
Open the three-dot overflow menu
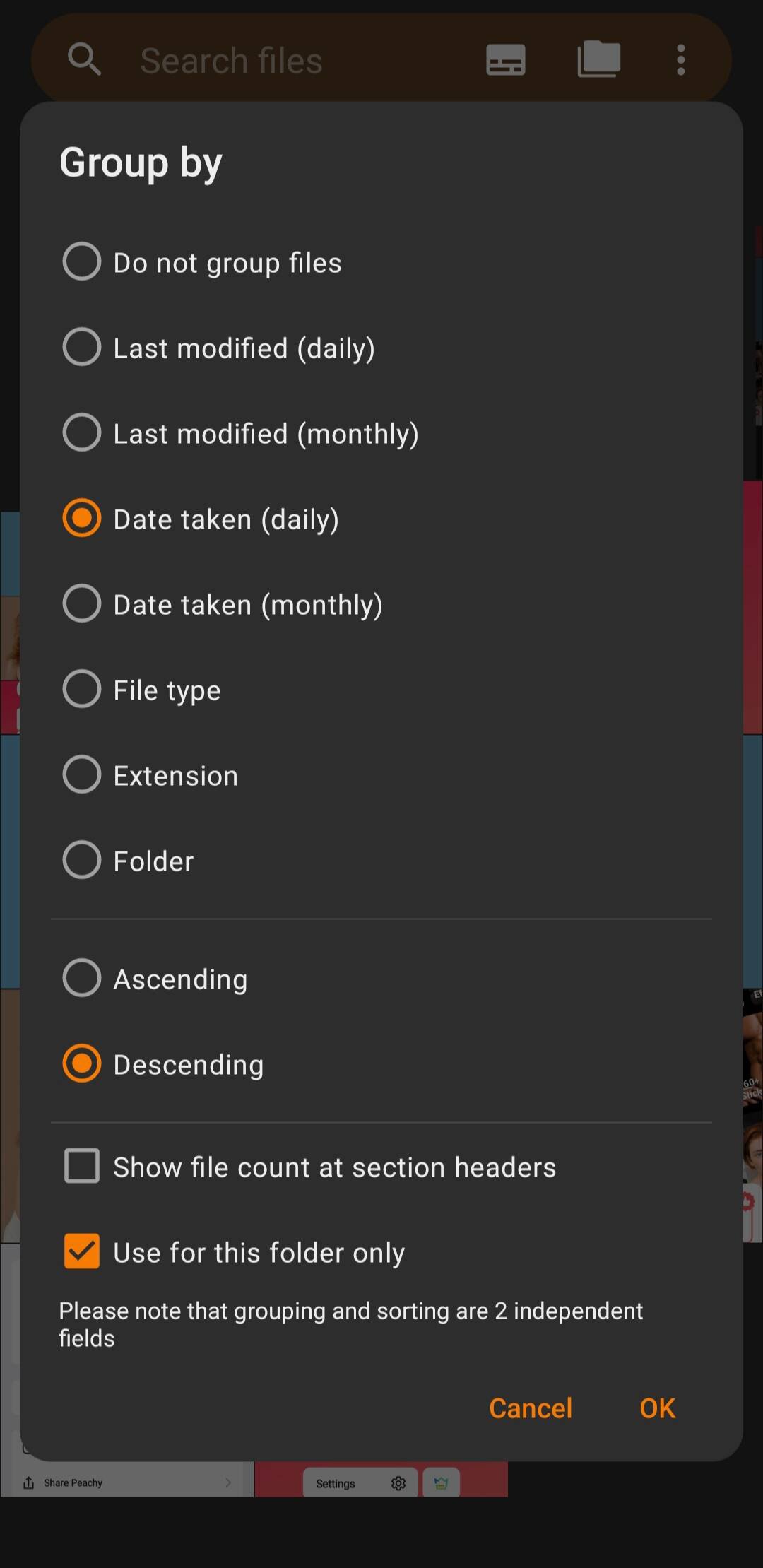pyautogui.click(x=681, y=59)
